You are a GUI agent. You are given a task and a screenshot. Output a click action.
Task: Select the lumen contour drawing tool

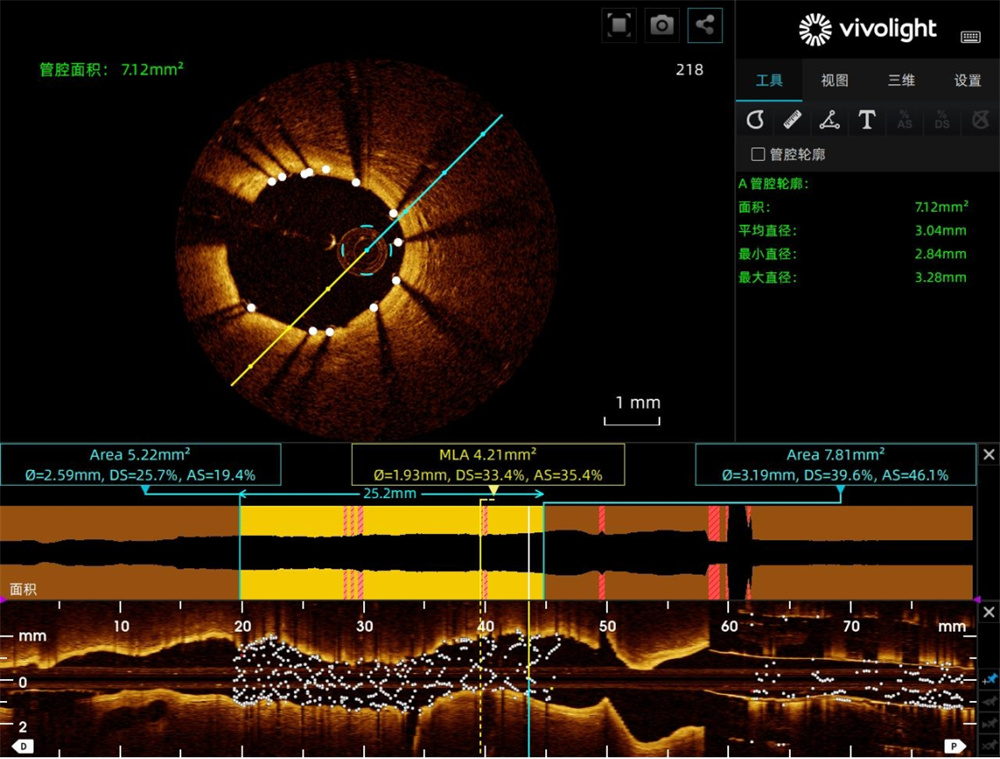[x=755, y=119]
